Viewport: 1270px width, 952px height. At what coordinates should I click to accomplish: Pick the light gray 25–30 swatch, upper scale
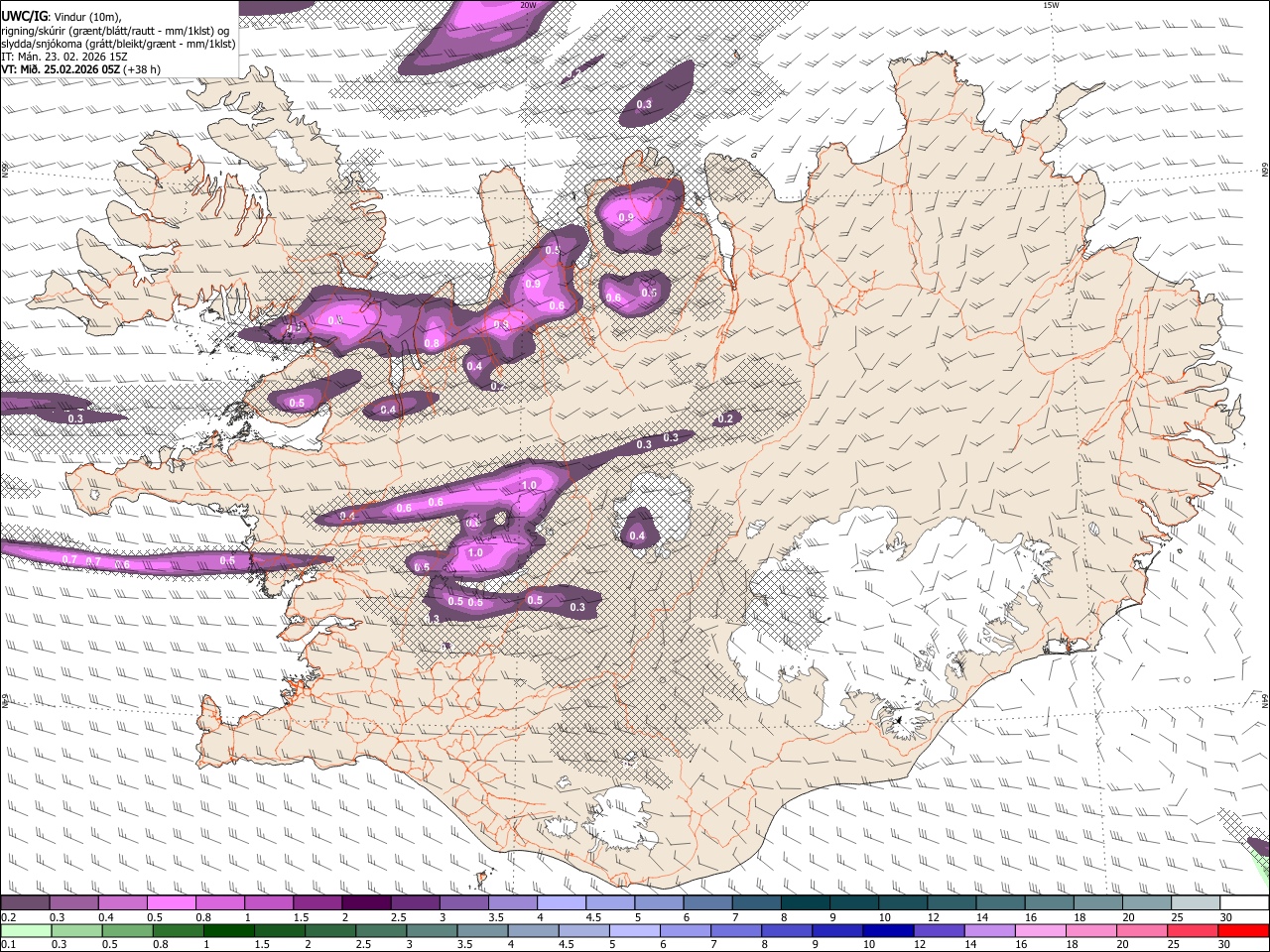pyautogui.click(x=1196, y=903)
